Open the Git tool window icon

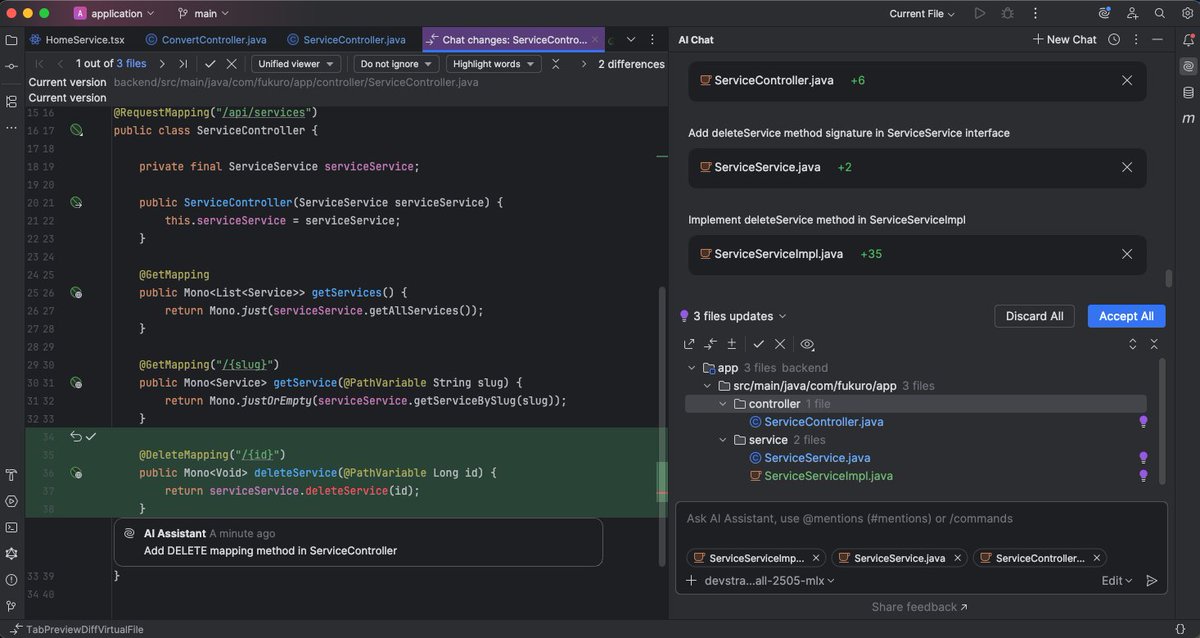pyautogui.click(x=11, y=605)
